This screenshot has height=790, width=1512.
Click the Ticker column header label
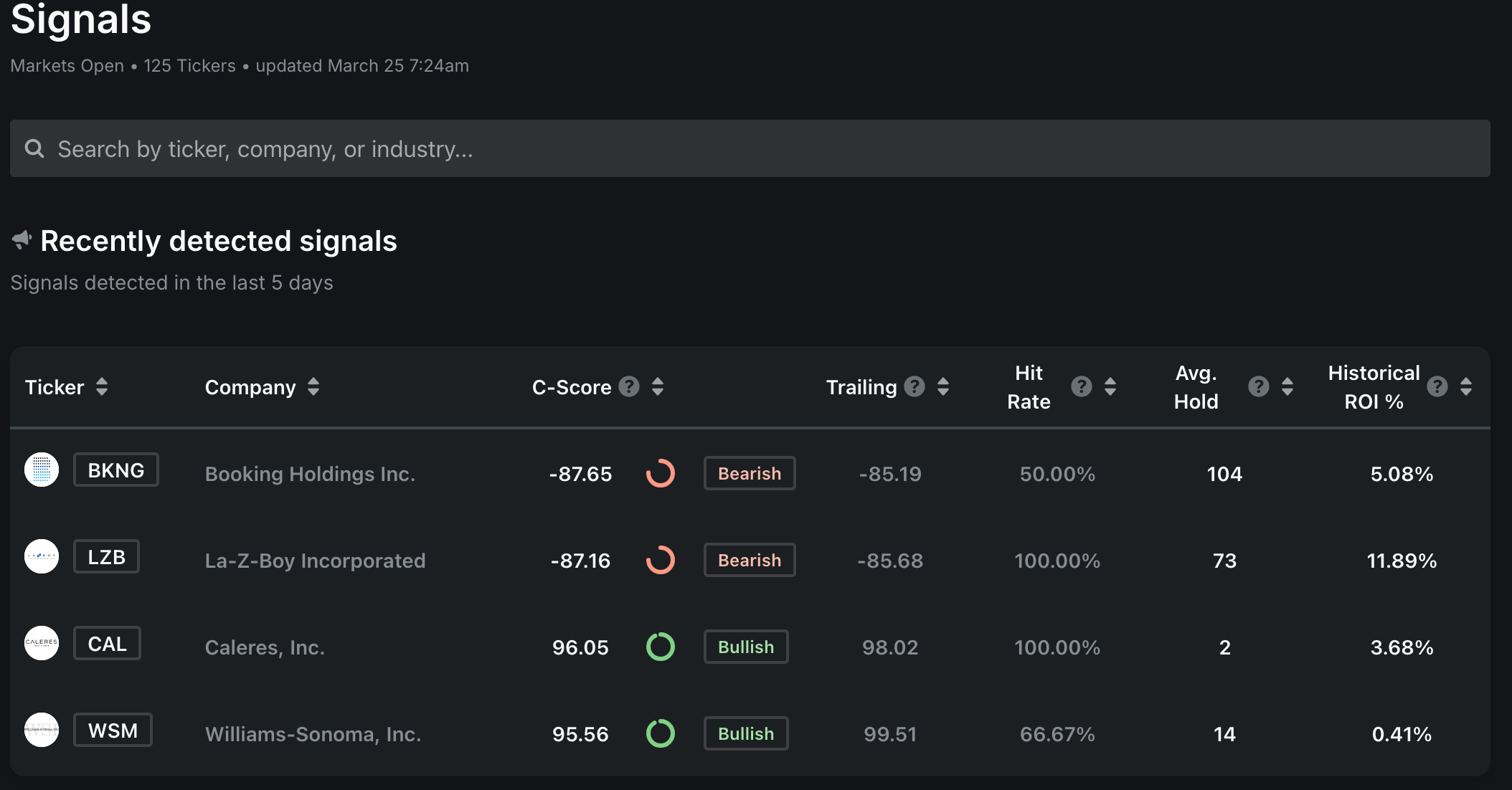(x=55, y=387)
